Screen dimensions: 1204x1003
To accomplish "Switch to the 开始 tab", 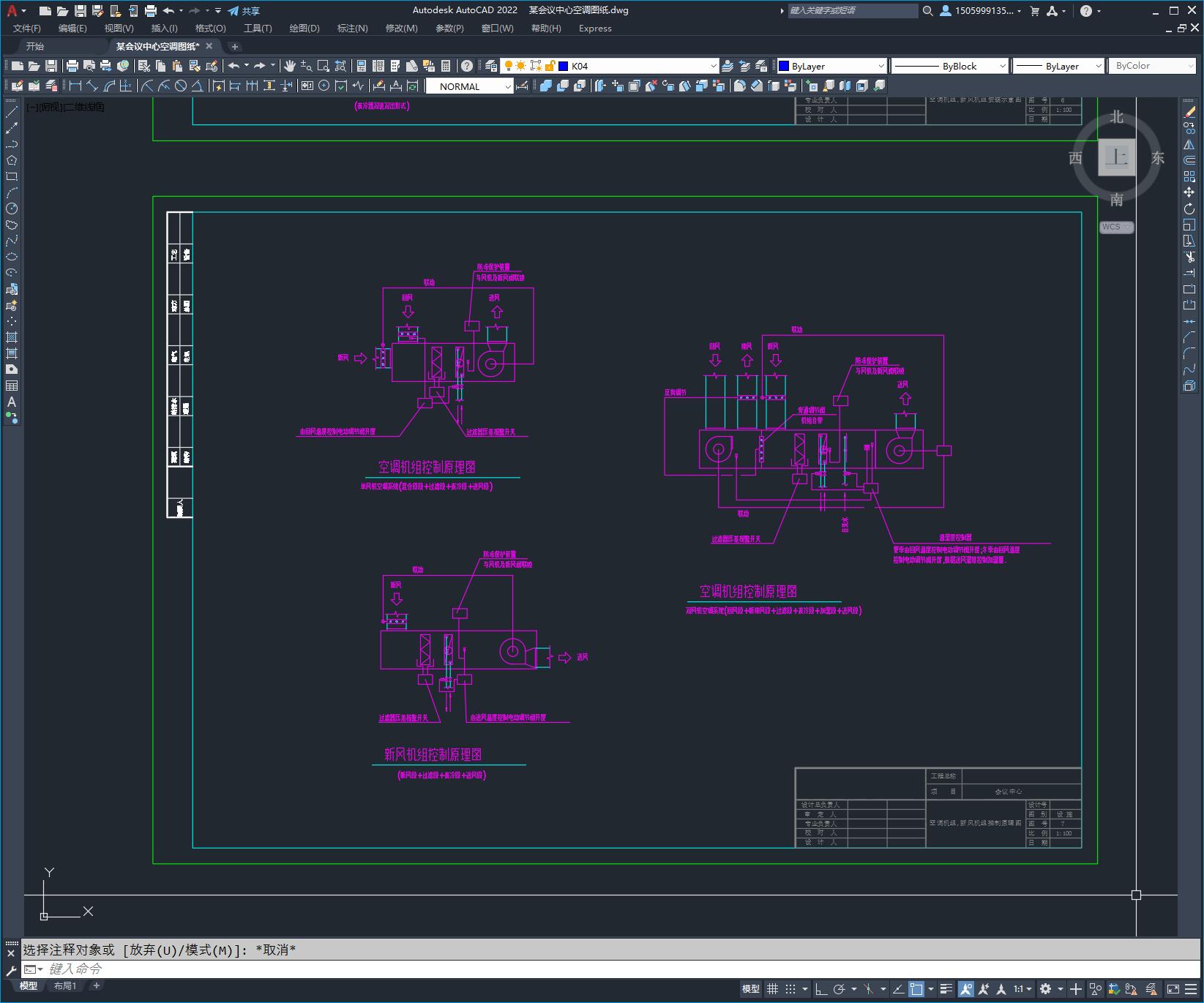I will coord(35,46).
